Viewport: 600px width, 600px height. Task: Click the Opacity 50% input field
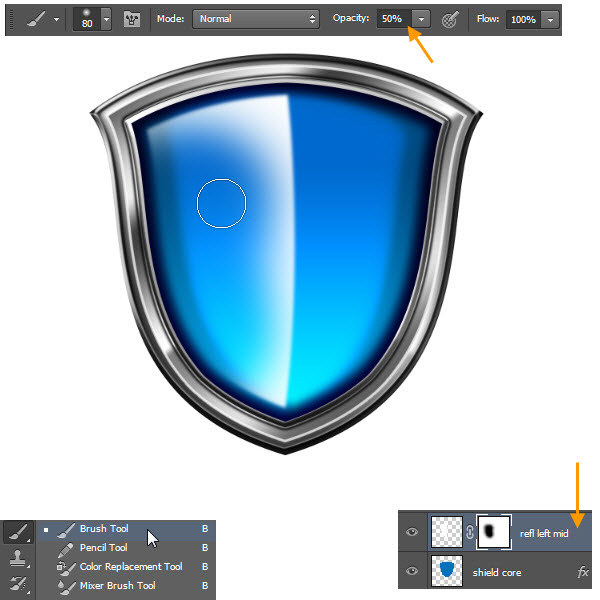392,19
